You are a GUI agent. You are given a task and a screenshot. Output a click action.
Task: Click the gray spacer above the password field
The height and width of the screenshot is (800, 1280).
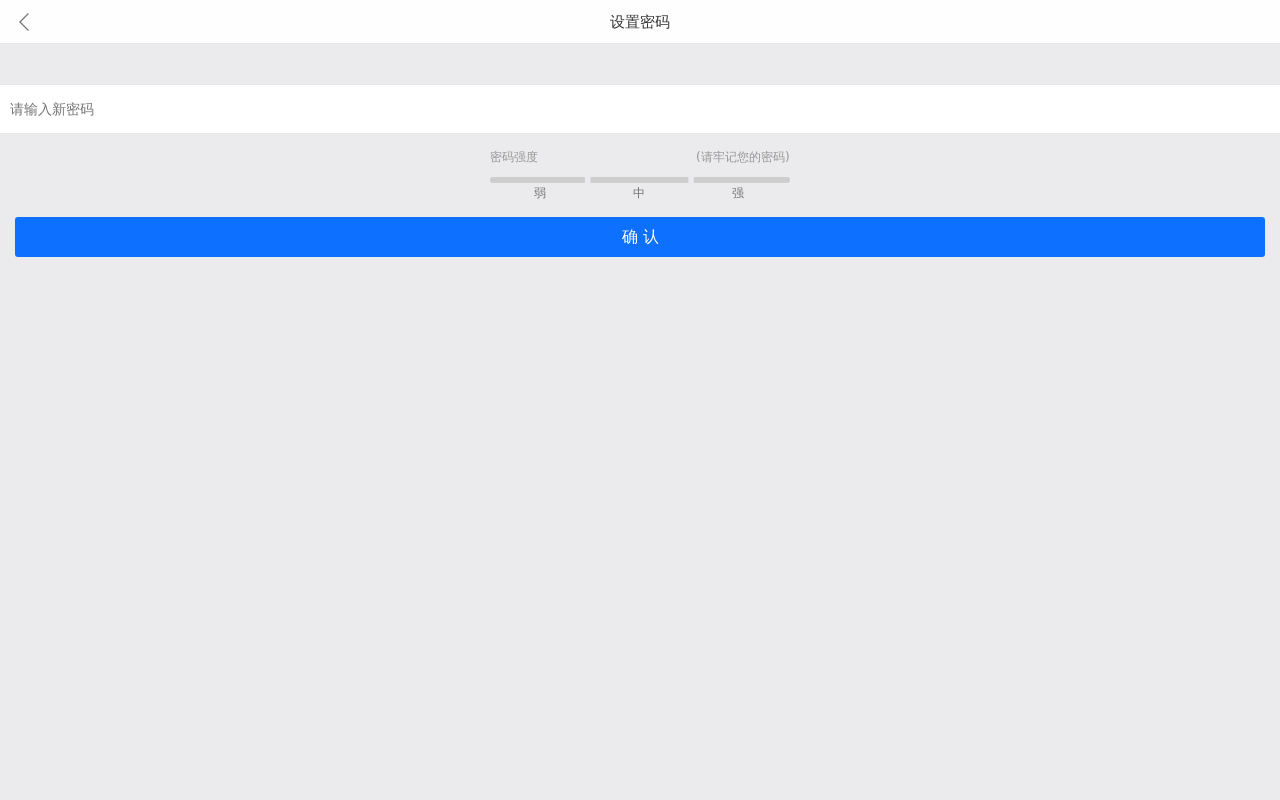tap(640, 64)
